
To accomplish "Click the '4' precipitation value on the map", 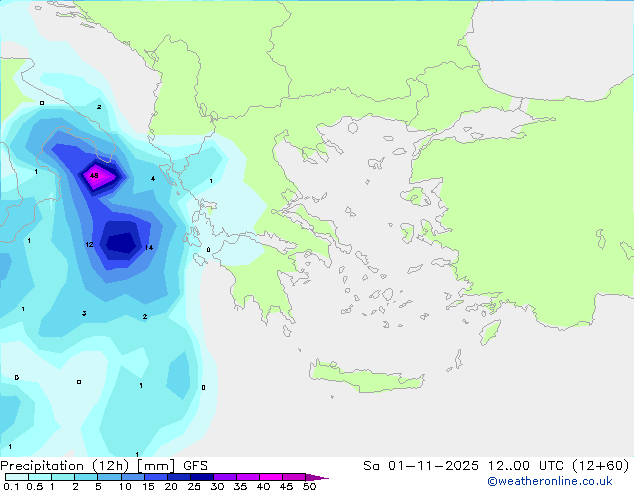I will (153, 178).
